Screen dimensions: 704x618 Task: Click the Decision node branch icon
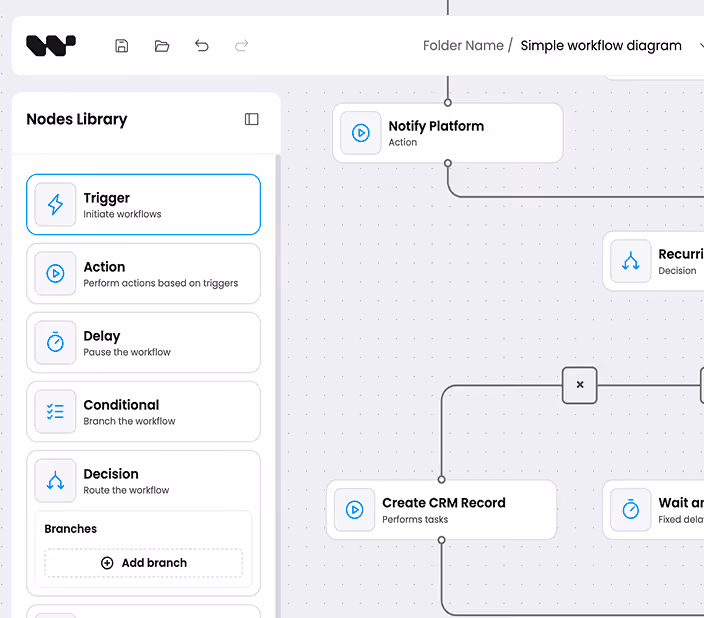click(55, 481)
